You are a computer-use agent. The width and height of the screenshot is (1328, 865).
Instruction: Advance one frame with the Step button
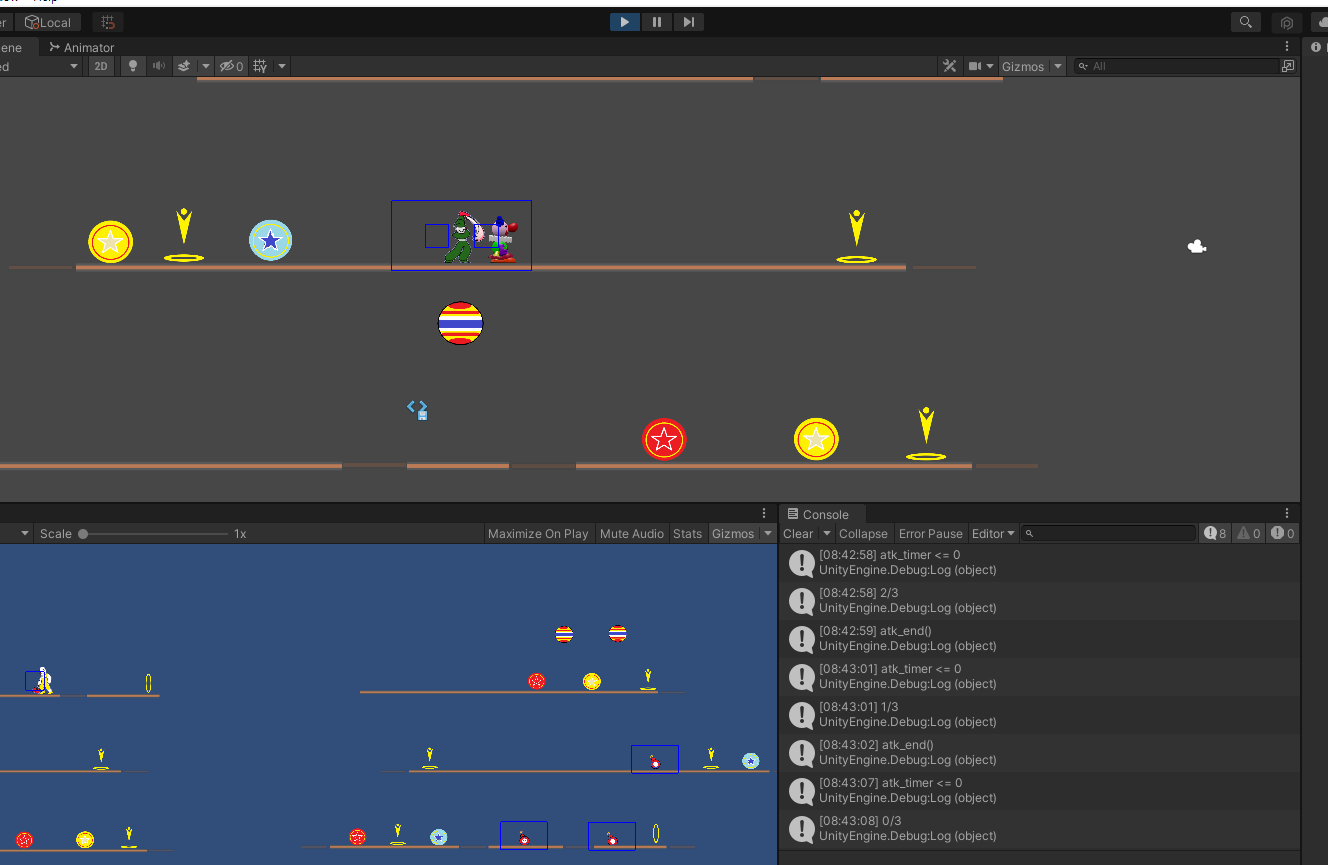(688, 22)
